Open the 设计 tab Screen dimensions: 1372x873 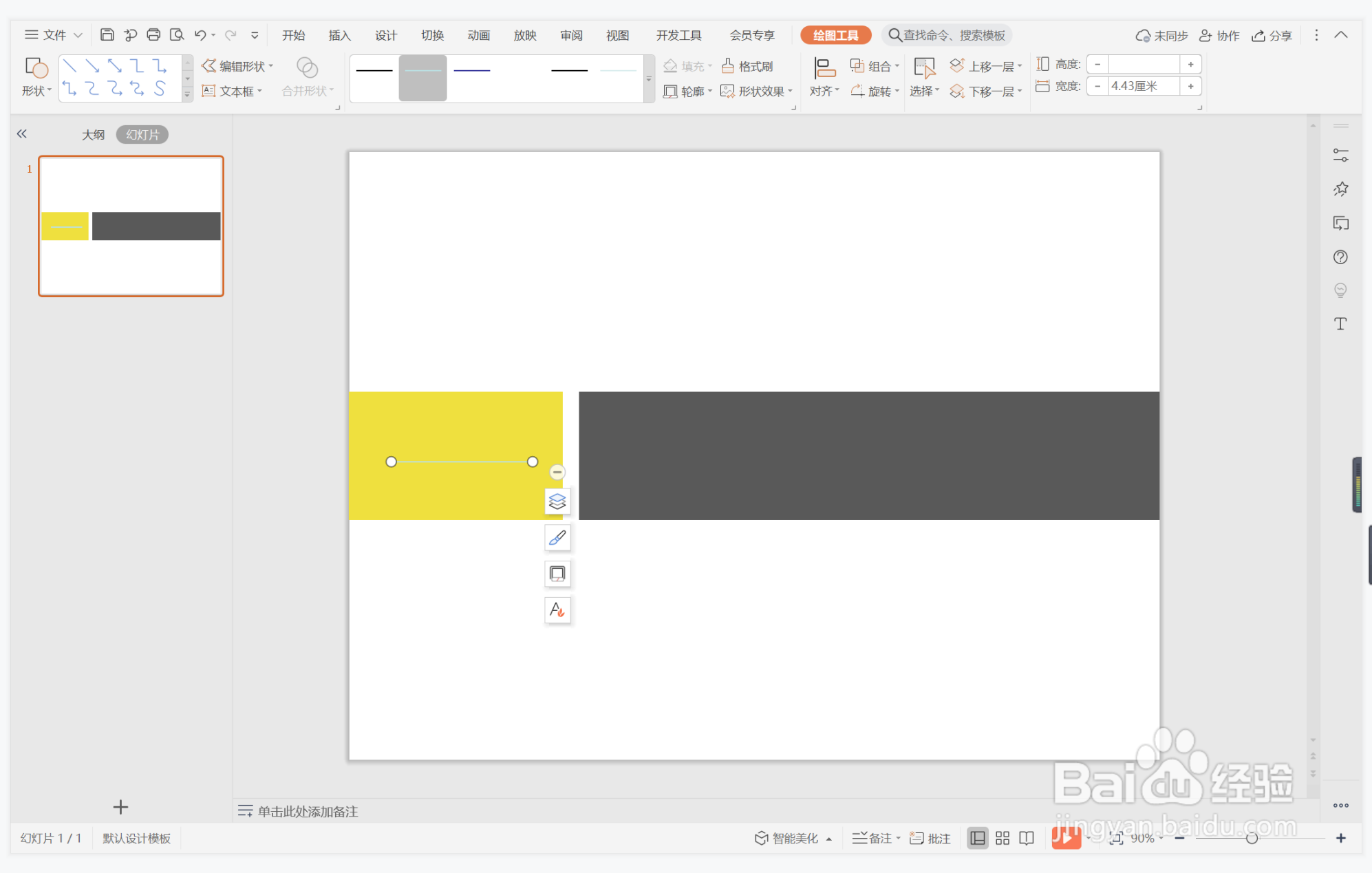(386, 35)
